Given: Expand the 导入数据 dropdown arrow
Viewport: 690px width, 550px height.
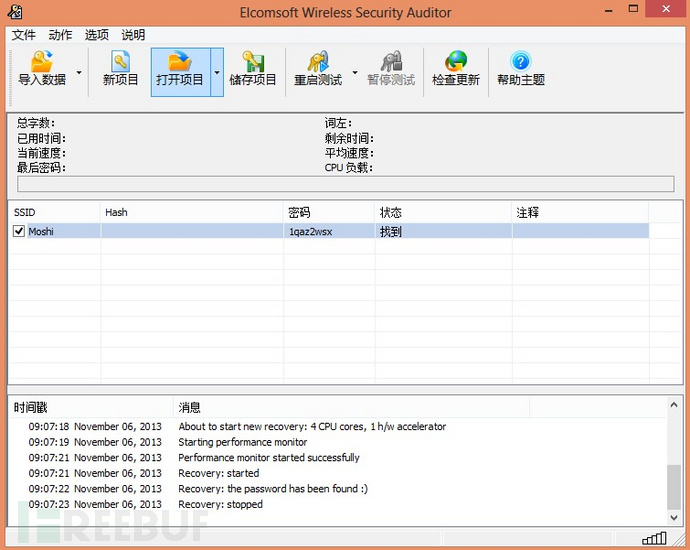Looking at the screenshot, I should [x=79, y=72].
